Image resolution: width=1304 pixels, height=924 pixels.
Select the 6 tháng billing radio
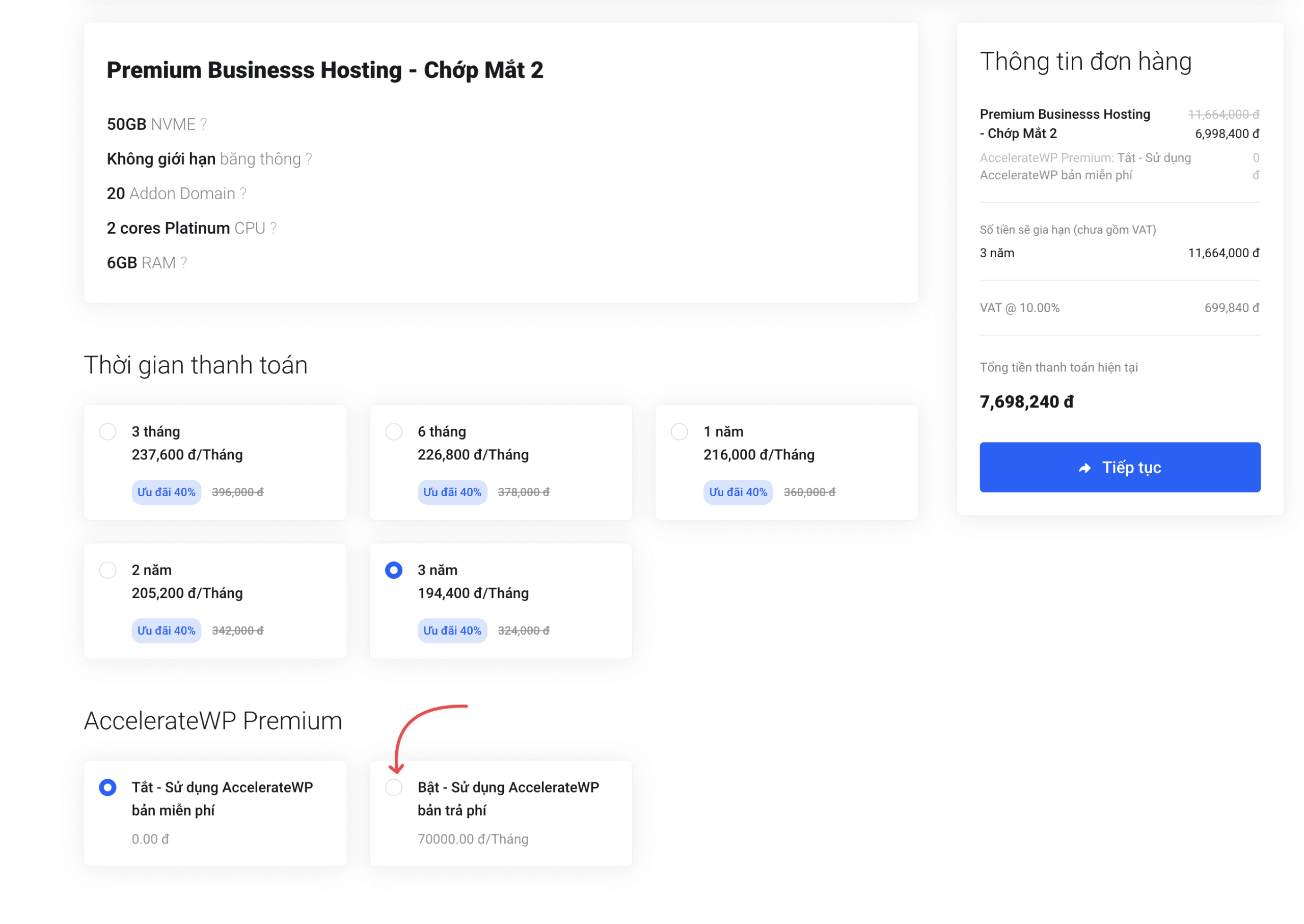tap(393, 431)
